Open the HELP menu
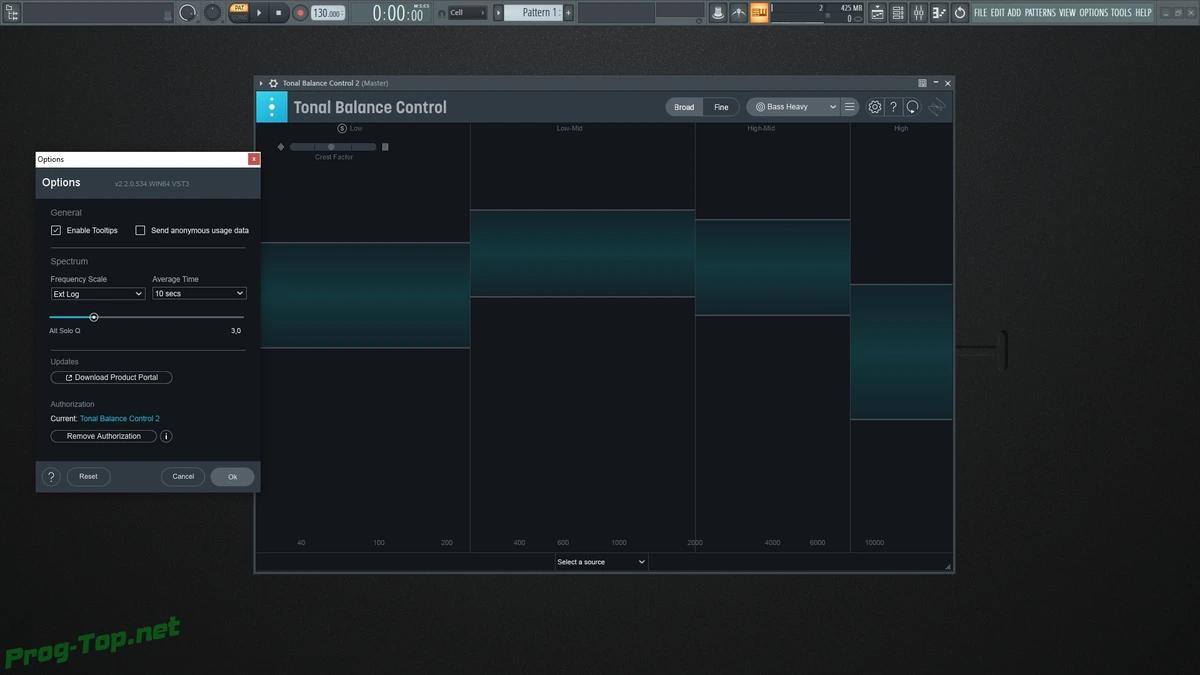The height and width of the screenshot is (675, 1200). pos(1143,13)
